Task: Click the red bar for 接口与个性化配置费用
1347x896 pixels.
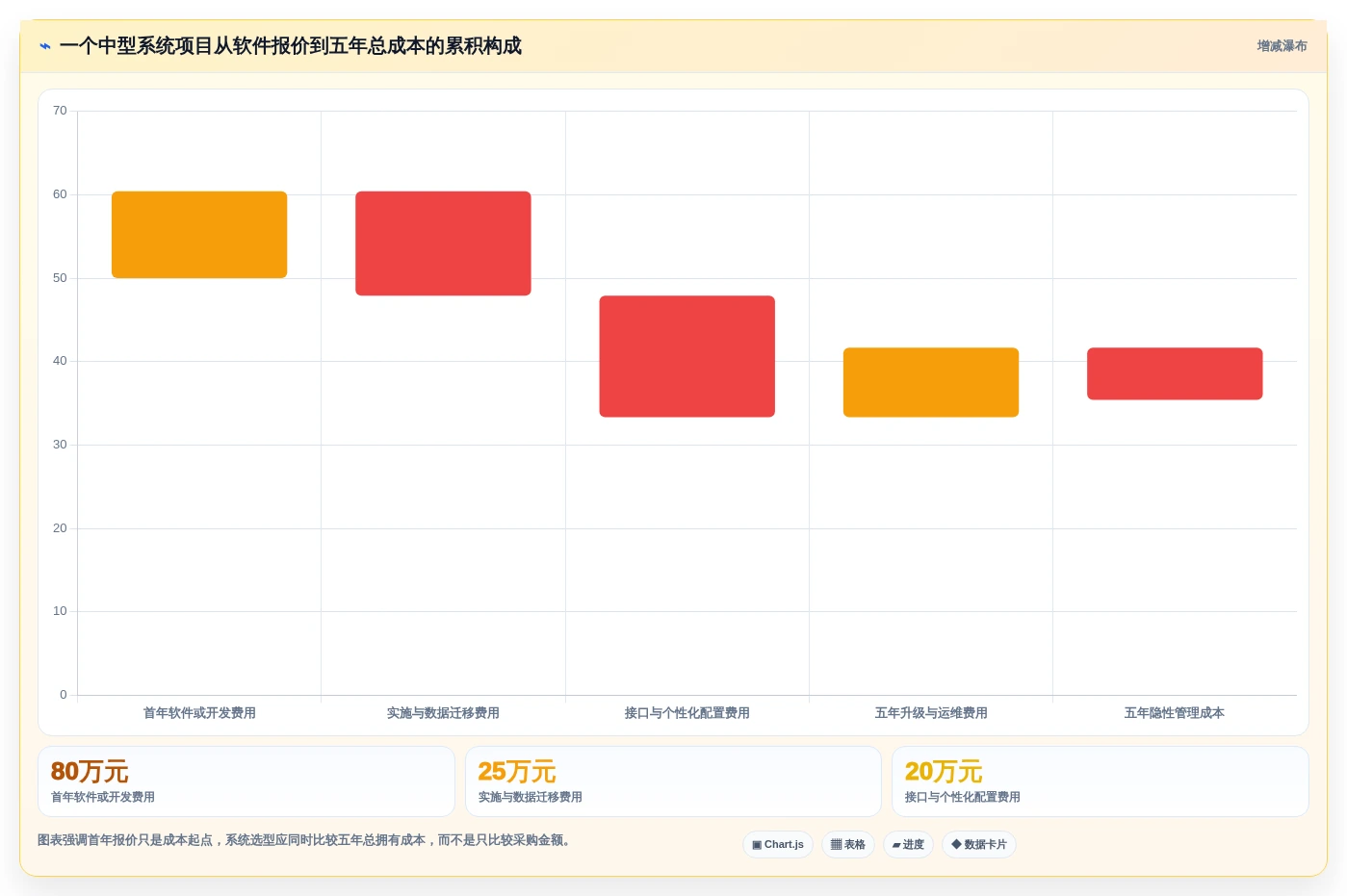Action: coord(687,356)
